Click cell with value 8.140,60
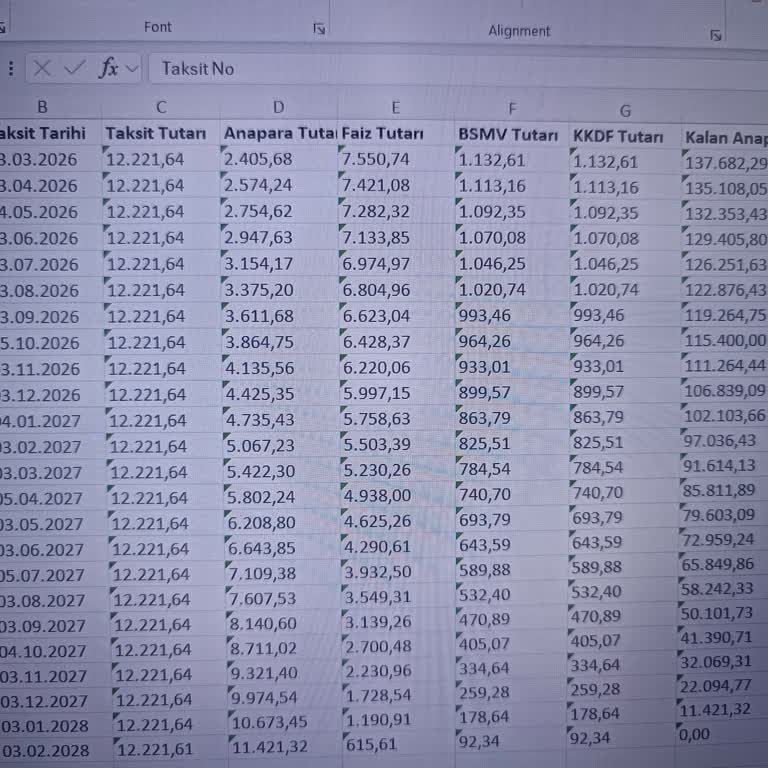This screenshot has width=768, height=768. 284,624
